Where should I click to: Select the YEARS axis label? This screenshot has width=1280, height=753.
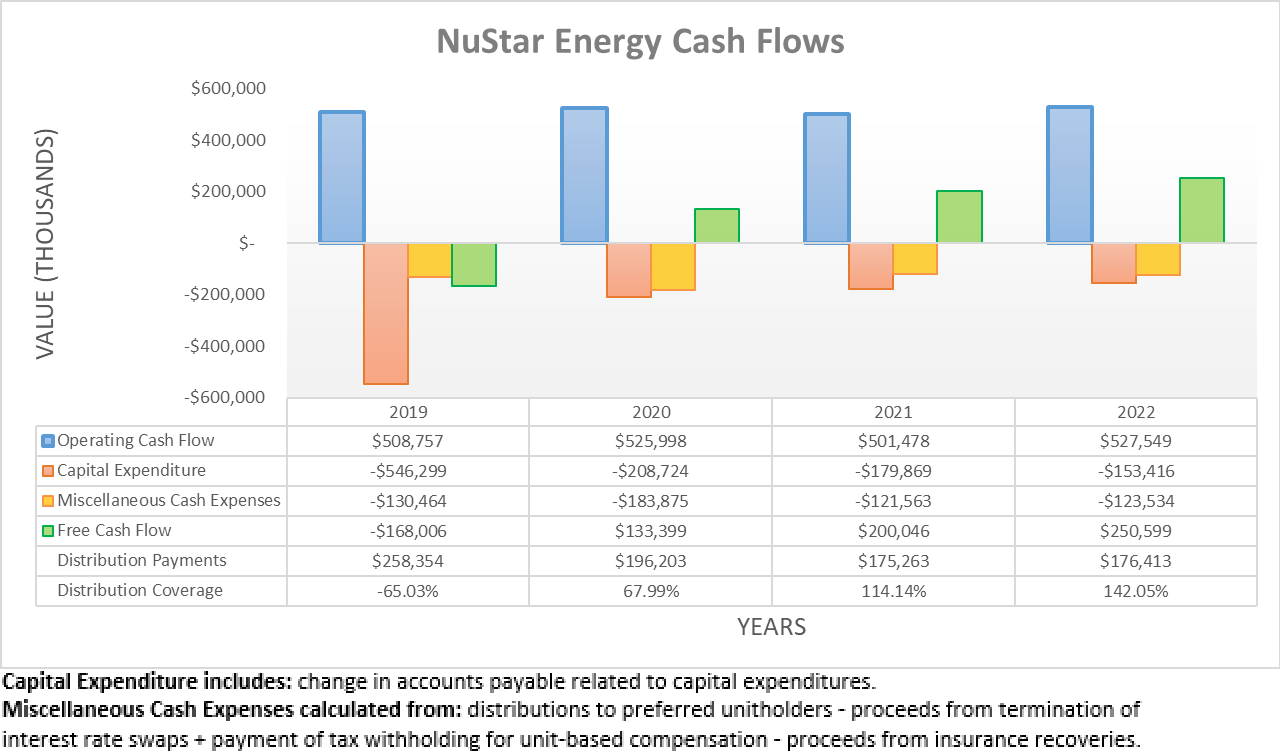pos(772,627)
